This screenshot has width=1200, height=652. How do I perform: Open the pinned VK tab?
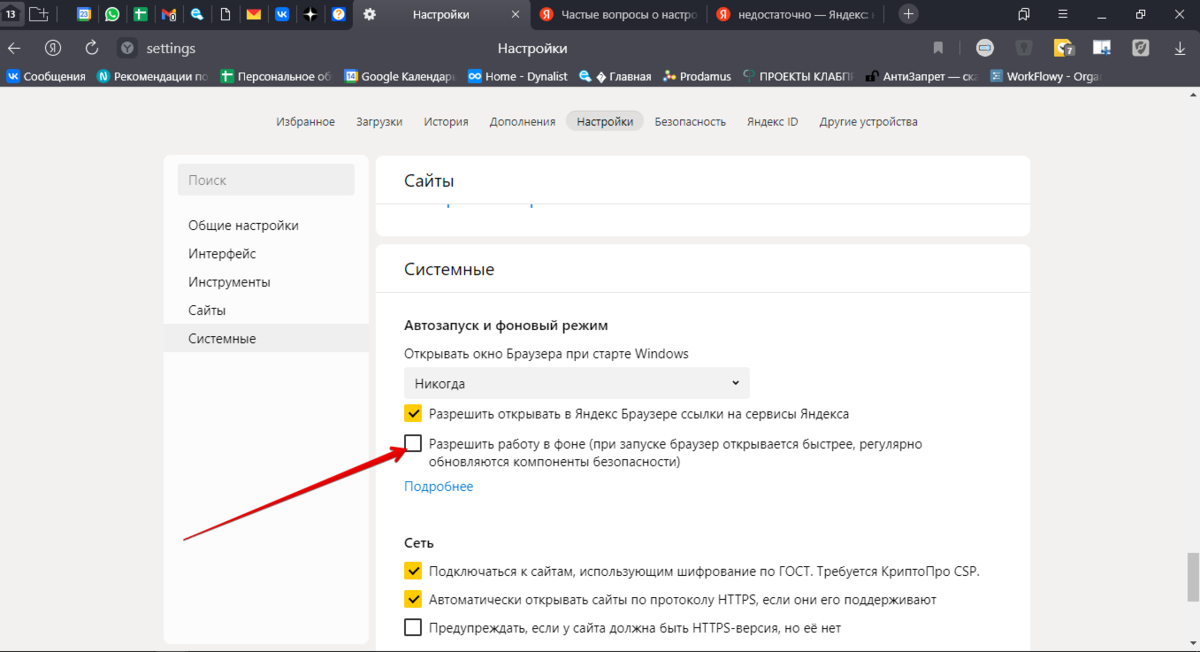click(x=283, y=14)
